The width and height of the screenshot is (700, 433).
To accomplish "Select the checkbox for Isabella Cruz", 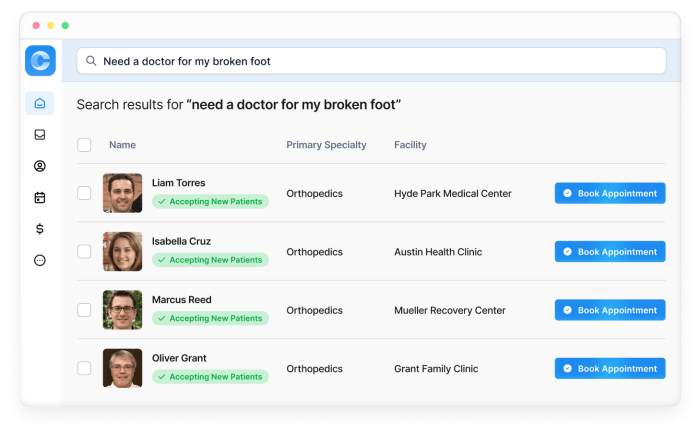I will click(x=84, y=252).
